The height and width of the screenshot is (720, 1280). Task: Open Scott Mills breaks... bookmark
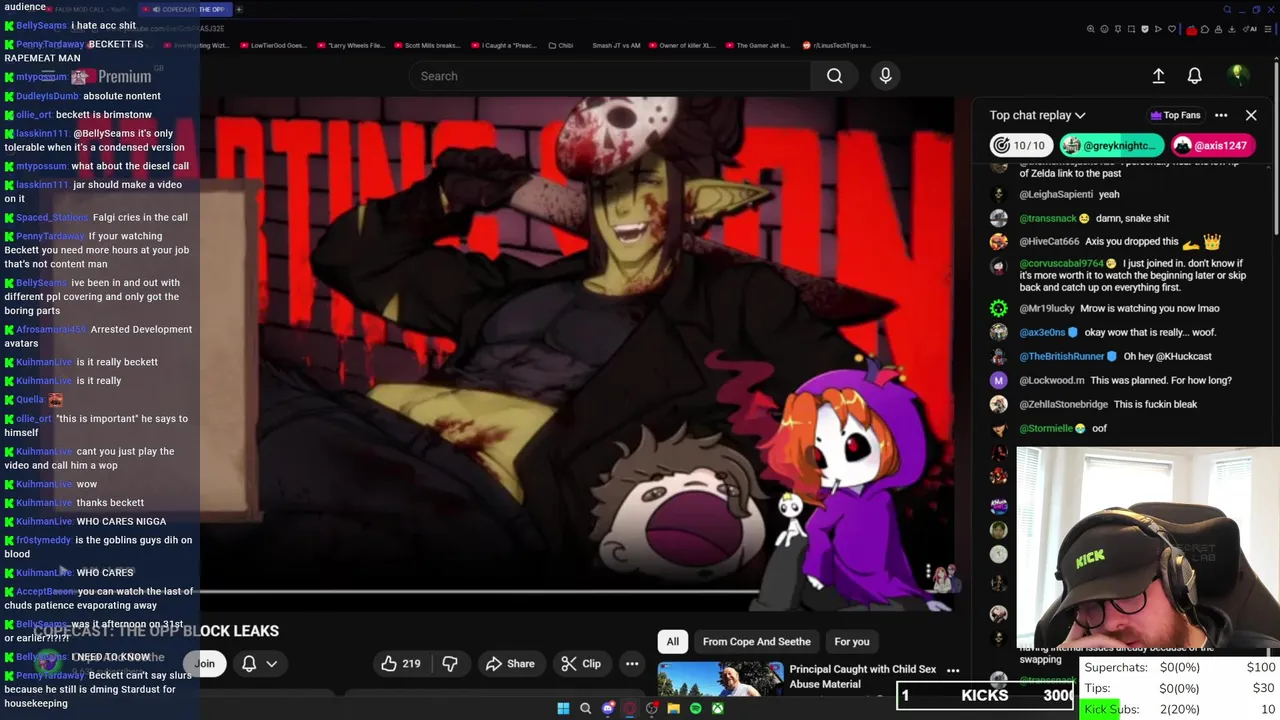426,45
